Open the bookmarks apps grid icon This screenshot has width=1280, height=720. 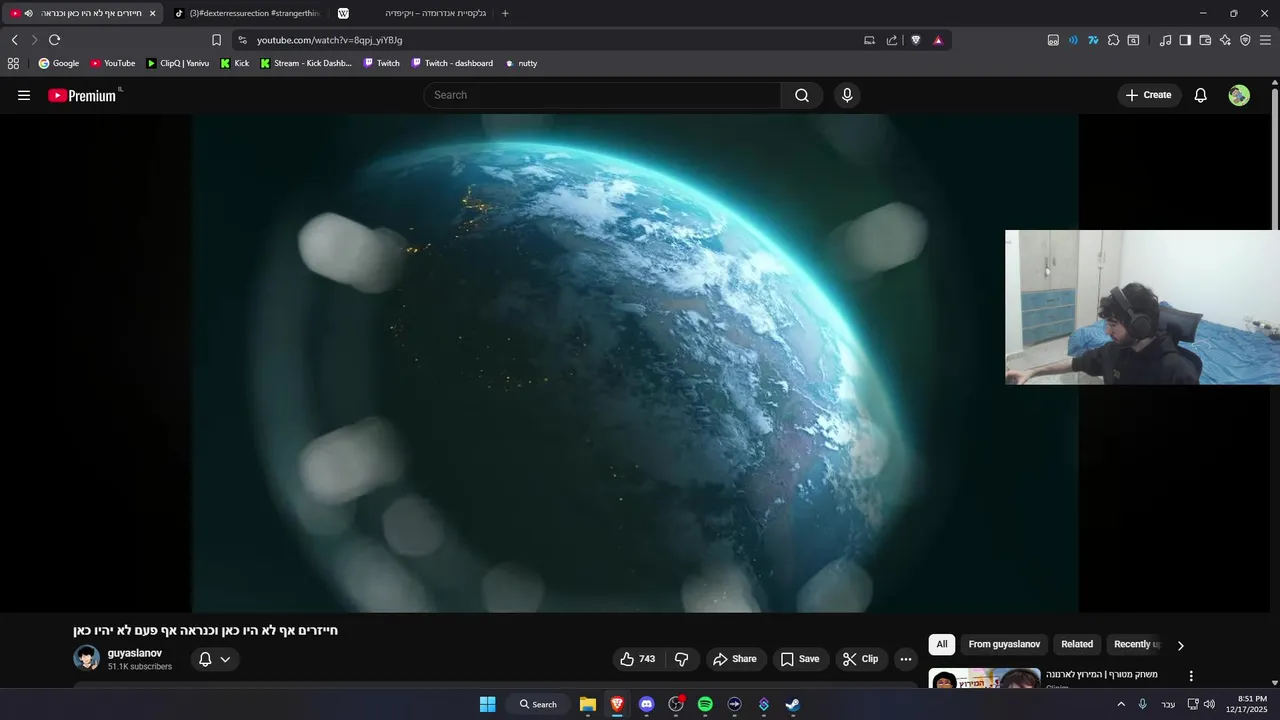tap(13, 63)
